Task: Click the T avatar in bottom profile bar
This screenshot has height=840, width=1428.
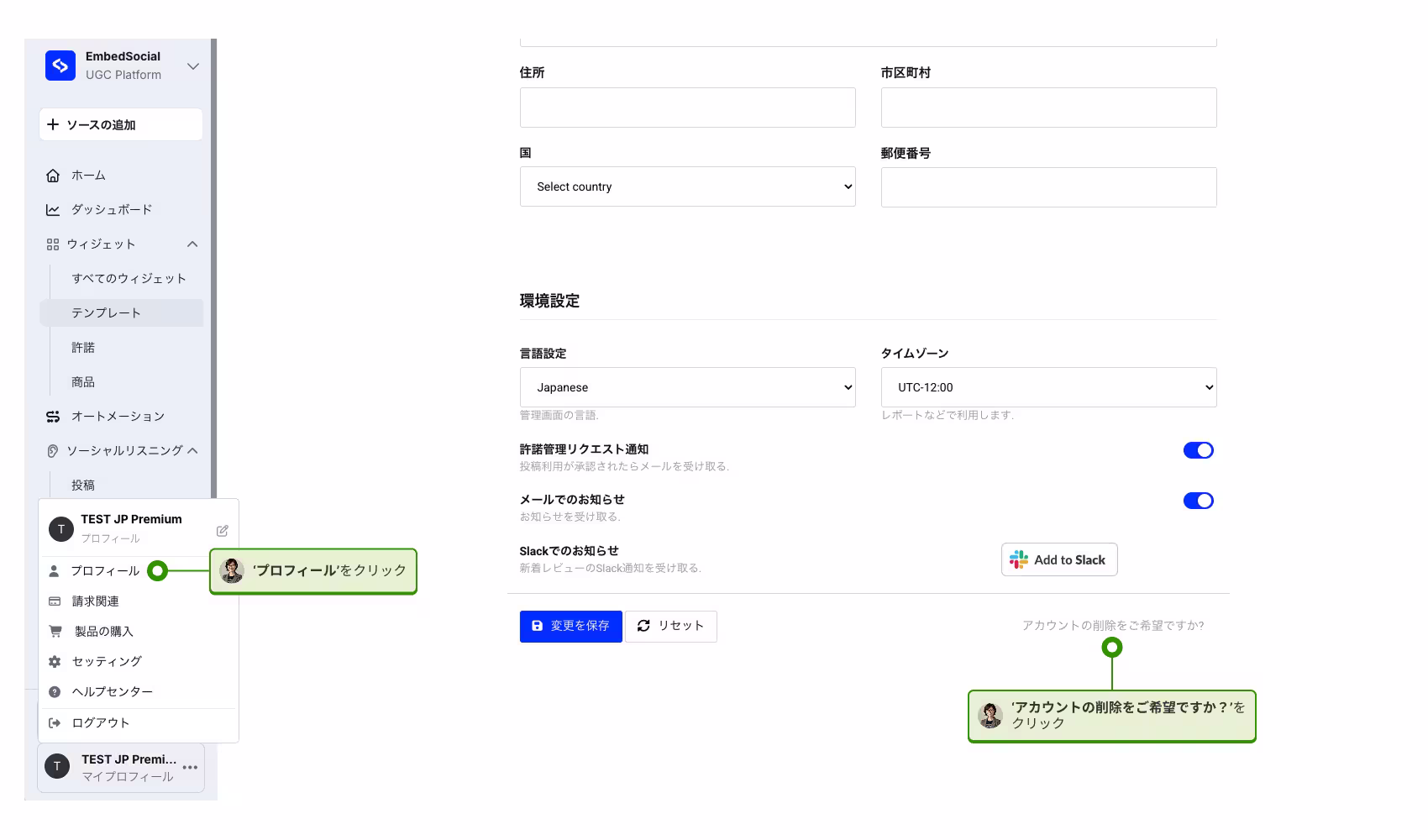Action: pyautogui.click(x=57, y=766)
